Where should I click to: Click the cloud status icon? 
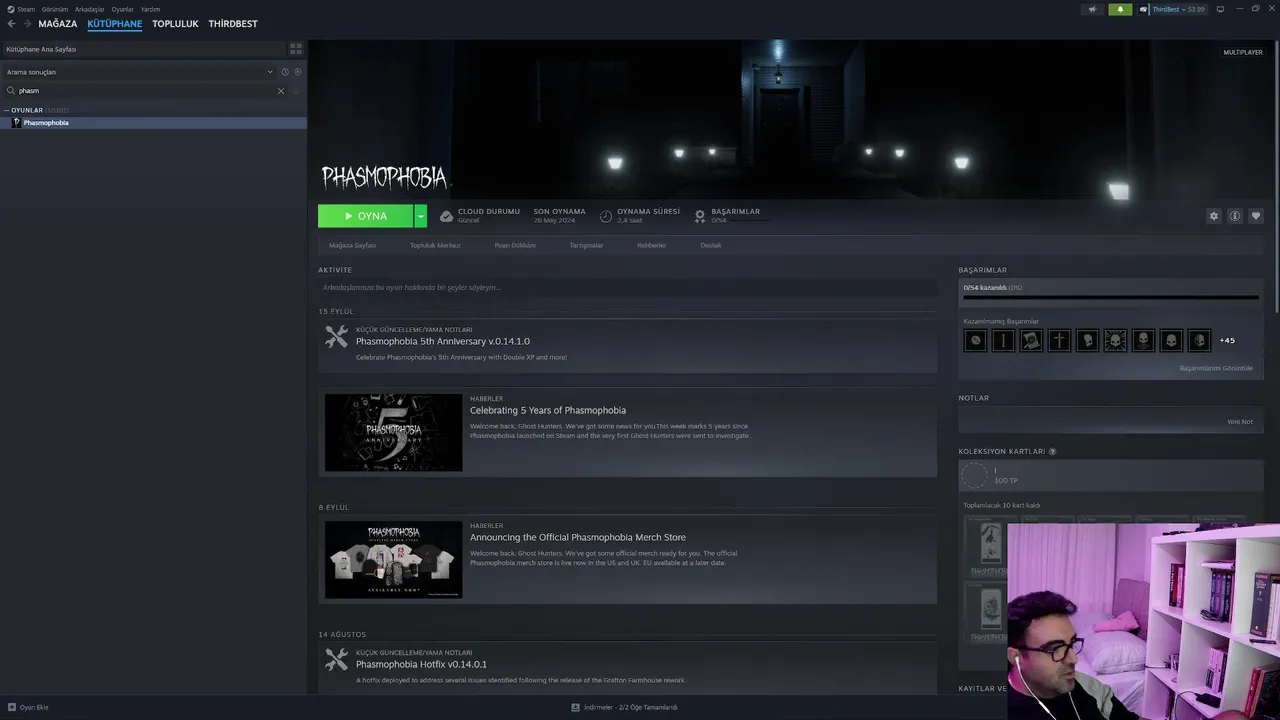click(x=446, y=216)
